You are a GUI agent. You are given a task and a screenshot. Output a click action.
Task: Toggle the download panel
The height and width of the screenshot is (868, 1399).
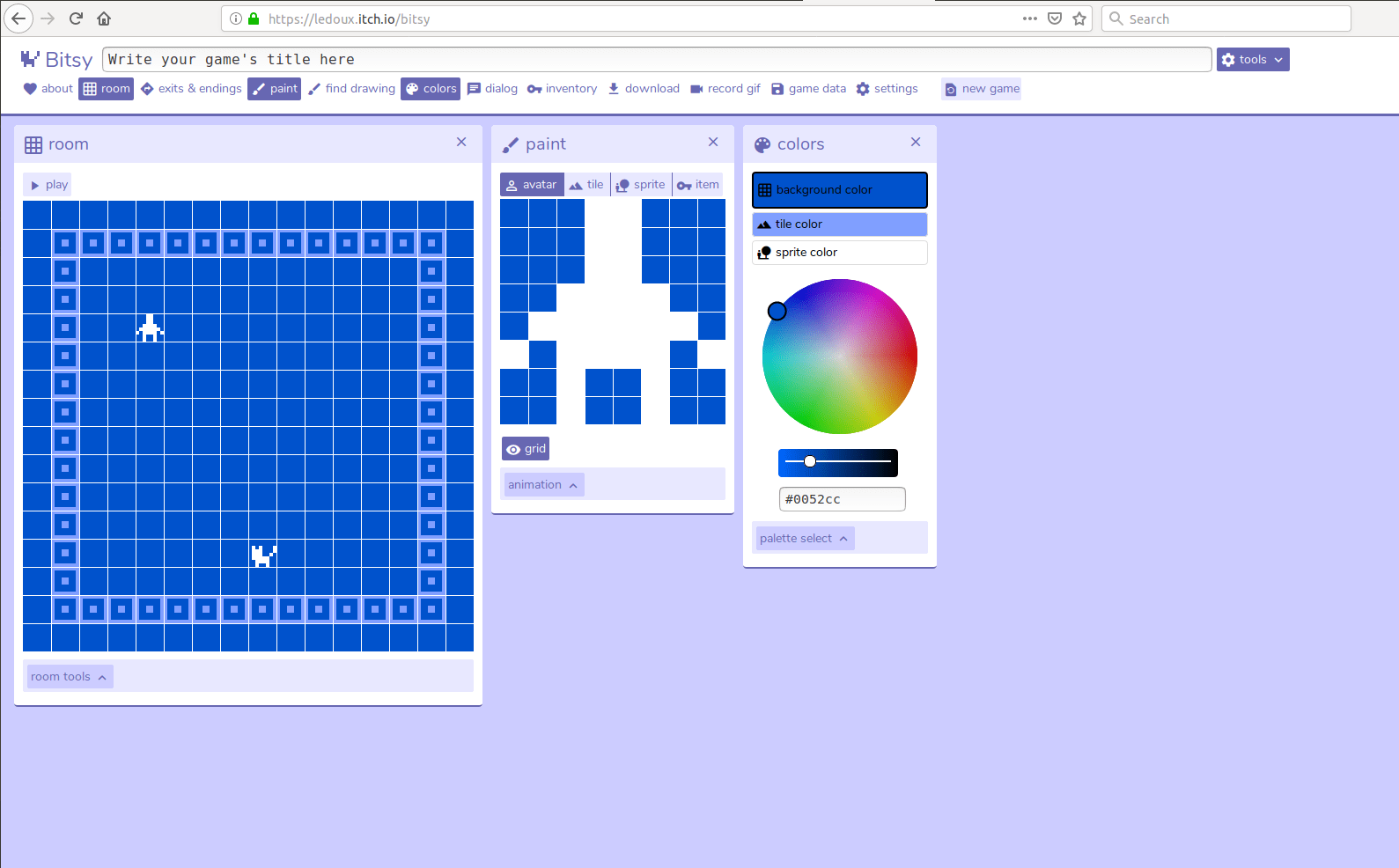pyautogui.click(x=644, y=89)
